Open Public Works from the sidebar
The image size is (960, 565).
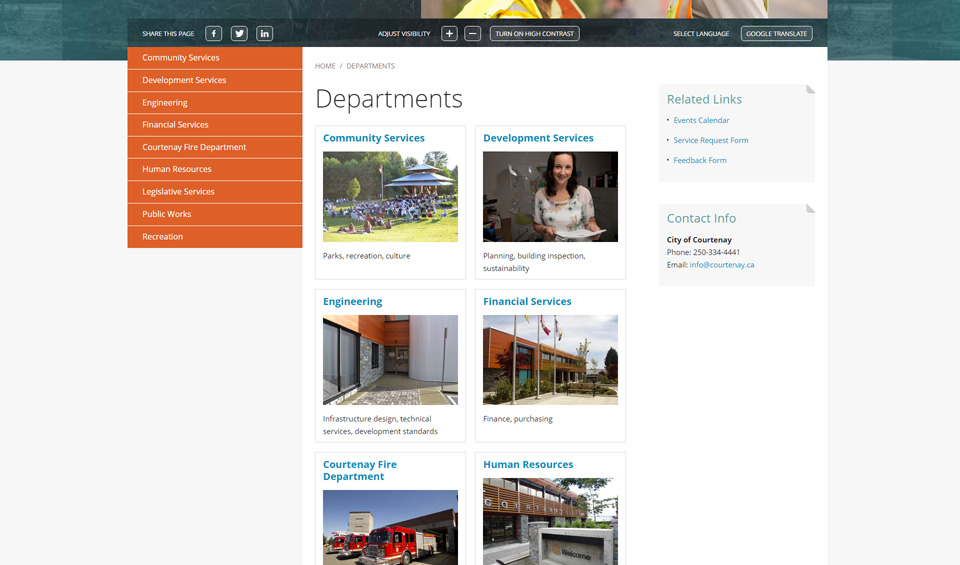tap(167, 214)
